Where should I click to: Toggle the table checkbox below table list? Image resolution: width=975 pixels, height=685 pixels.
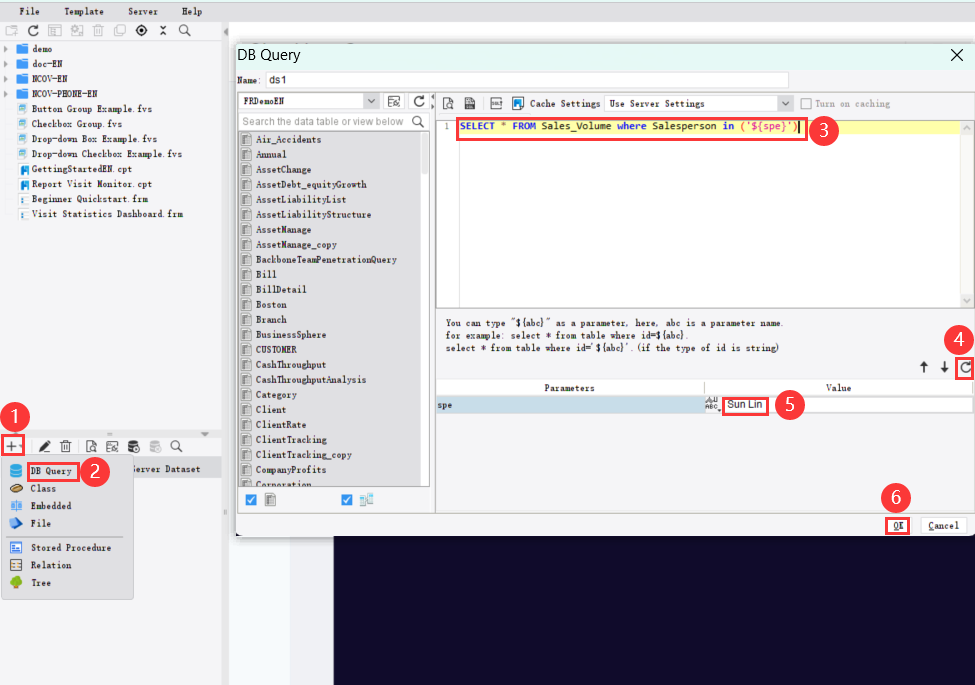(251, 500)
